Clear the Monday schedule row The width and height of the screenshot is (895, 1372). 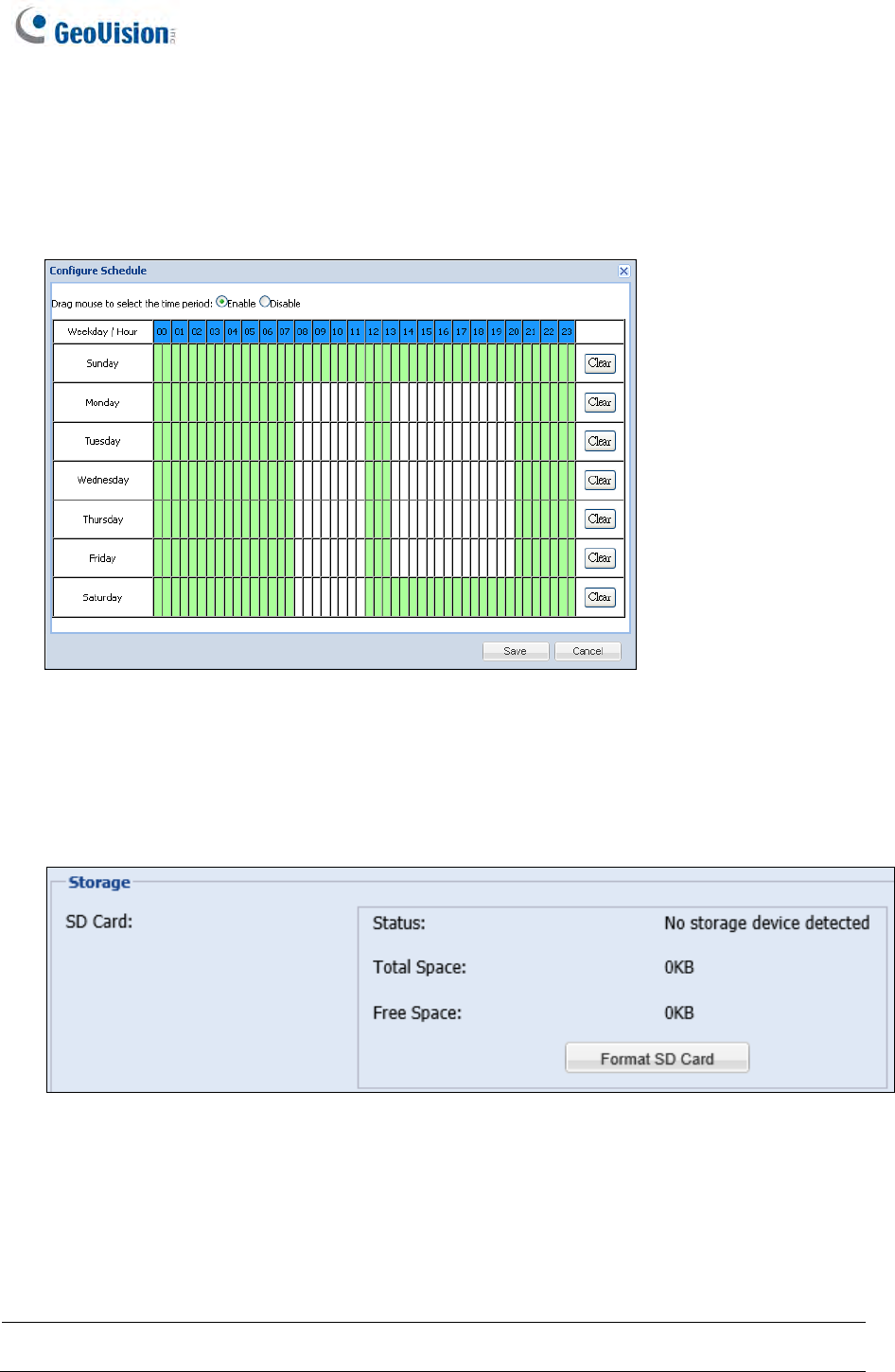point(600,402)
